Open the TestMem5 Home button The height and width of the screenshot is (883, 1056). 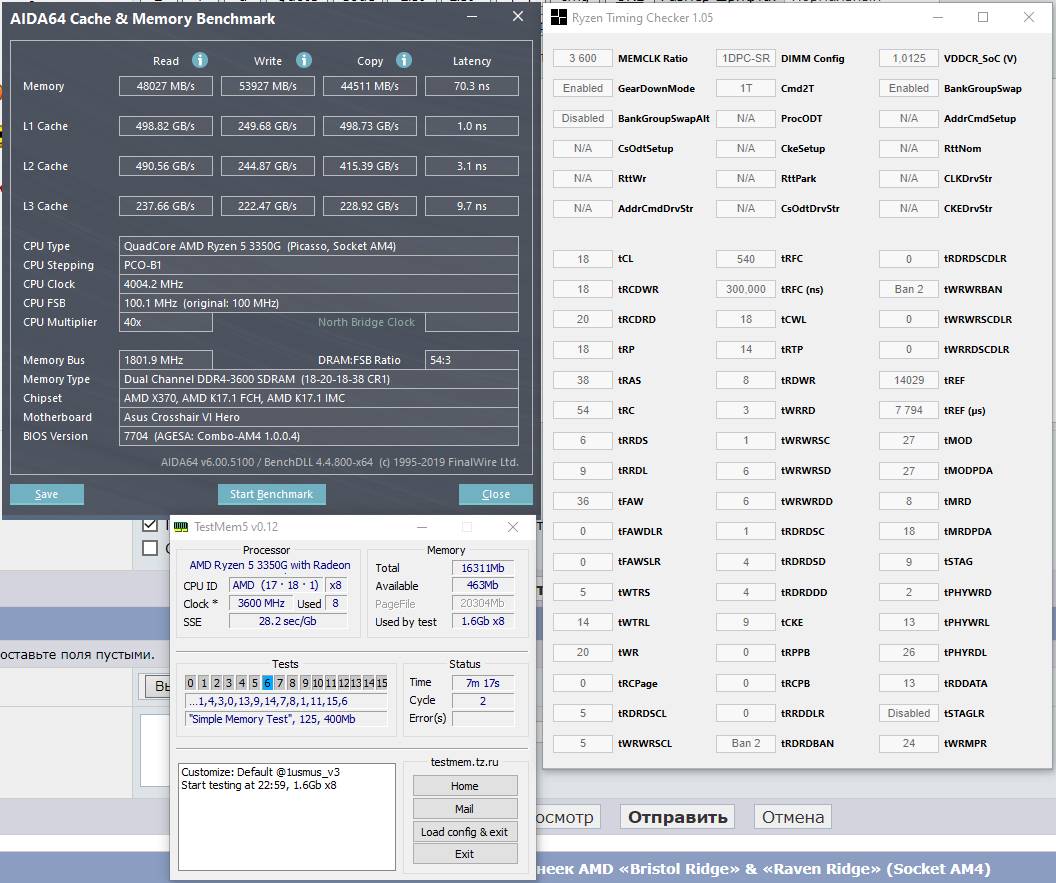(x=465, y=785)
